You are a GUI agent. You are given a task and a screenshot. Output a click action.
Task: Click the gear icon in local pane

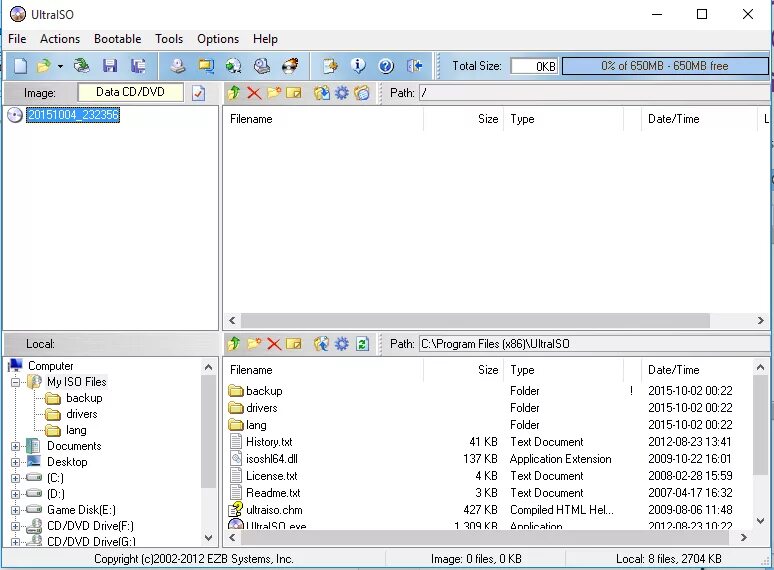click(x=342, y=343)
